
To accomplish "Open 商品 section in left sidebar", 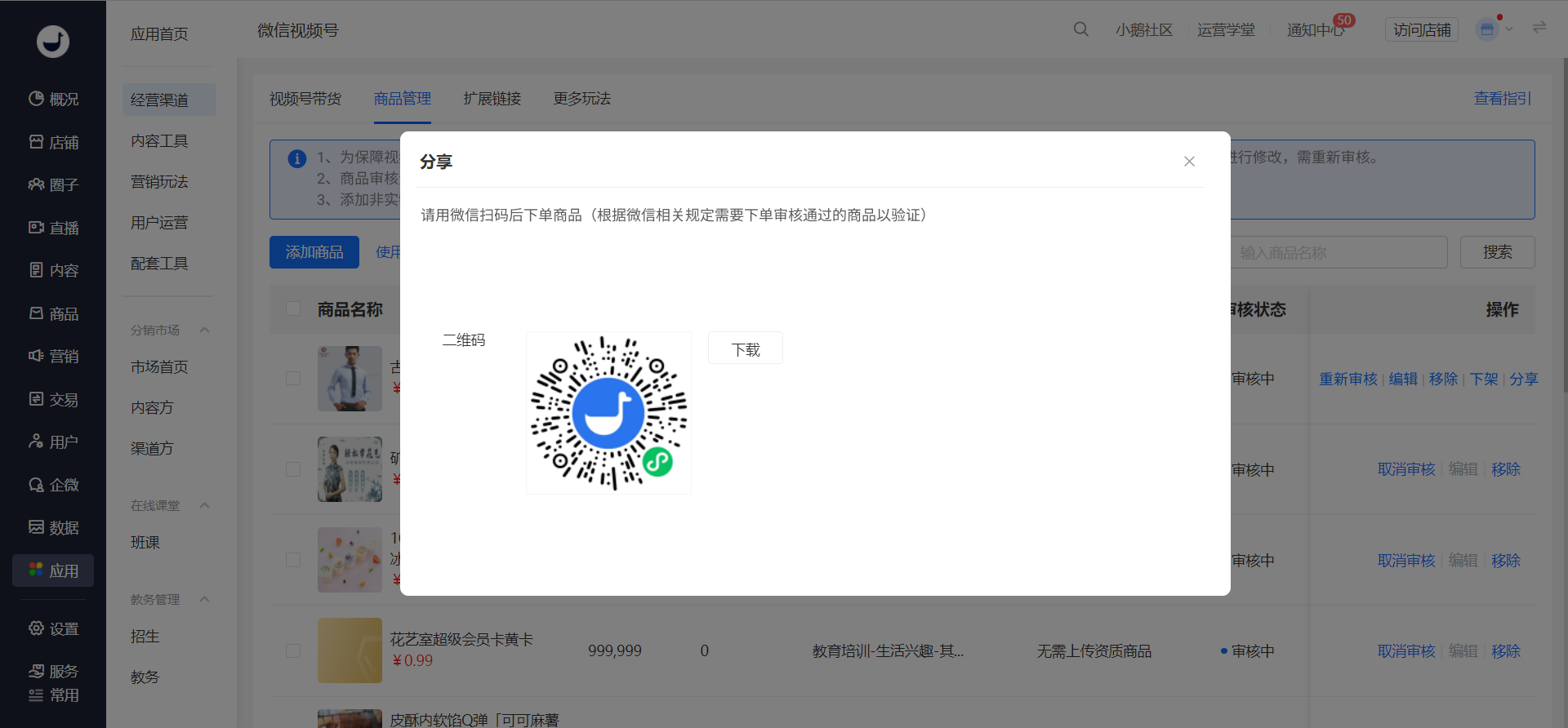I will coord(53,313).
